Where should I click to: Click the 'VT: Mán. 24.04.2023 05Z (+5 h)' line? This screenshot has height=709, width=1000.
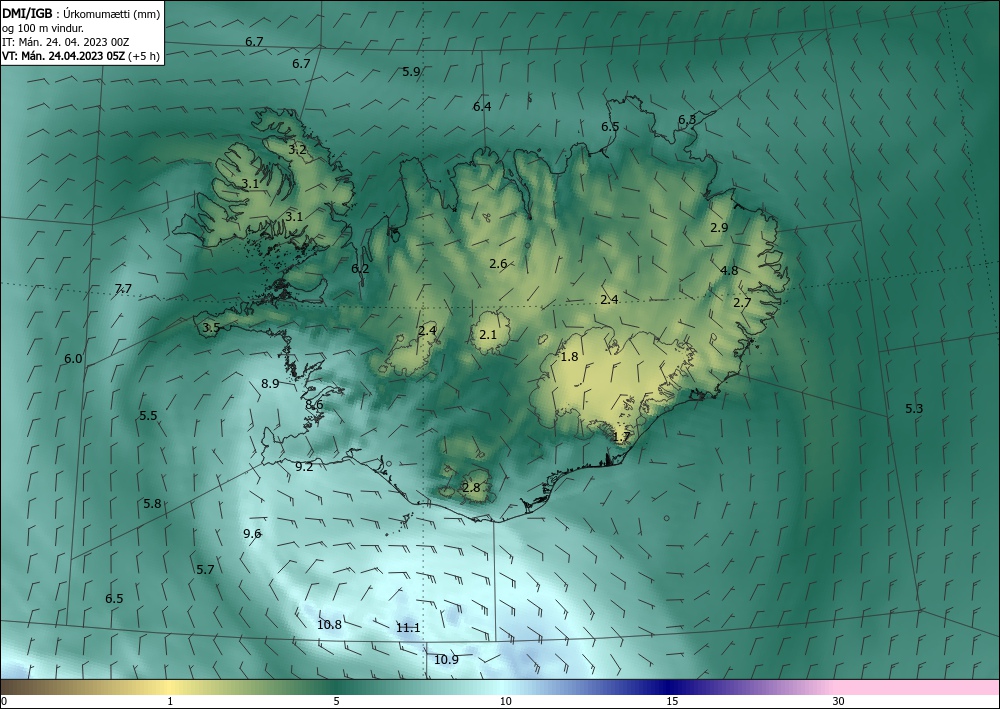click(x=80, y=56)
